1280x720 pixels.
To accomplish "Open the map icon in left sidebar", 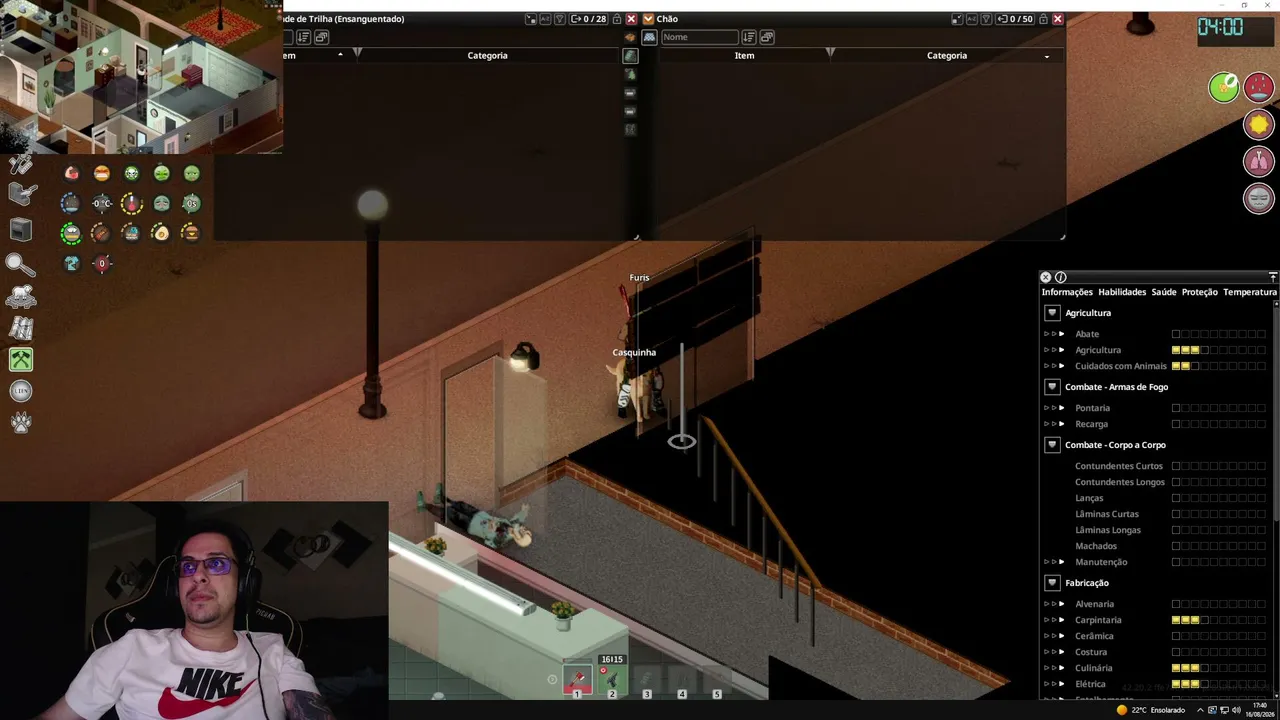I will 21,328.
